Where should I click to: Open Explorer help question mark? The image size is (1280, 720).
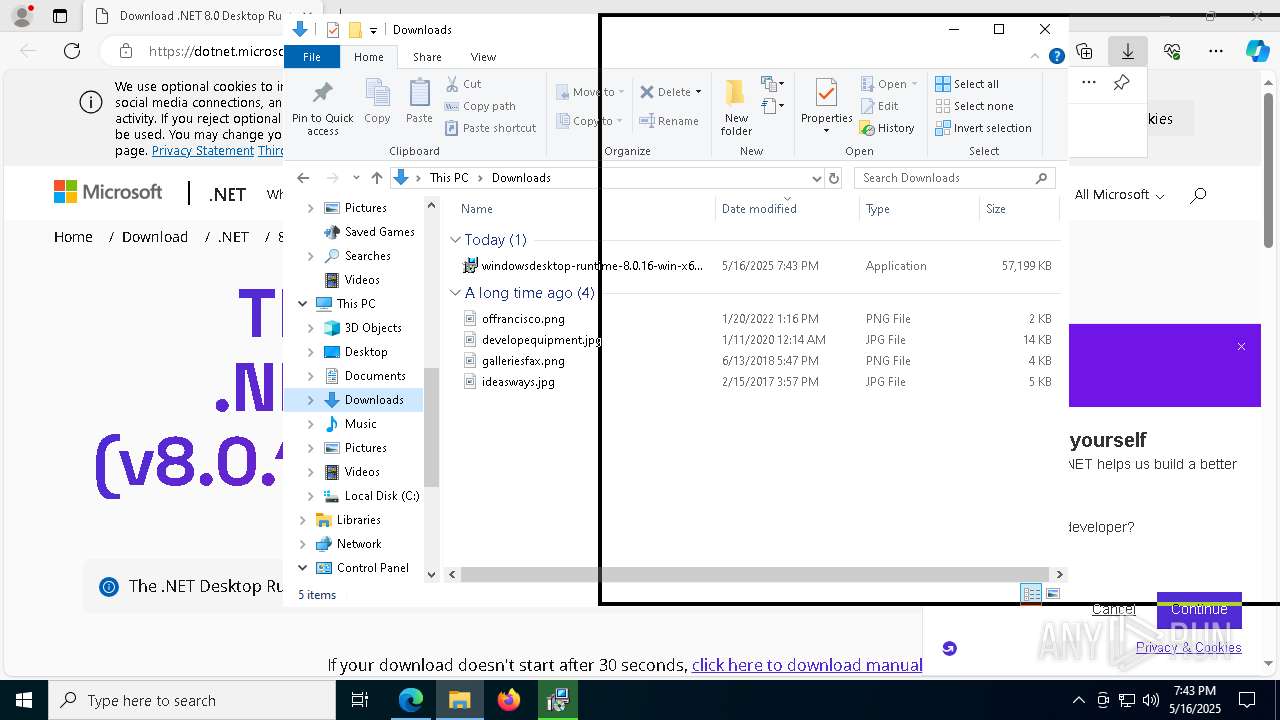coord(1056,56)
